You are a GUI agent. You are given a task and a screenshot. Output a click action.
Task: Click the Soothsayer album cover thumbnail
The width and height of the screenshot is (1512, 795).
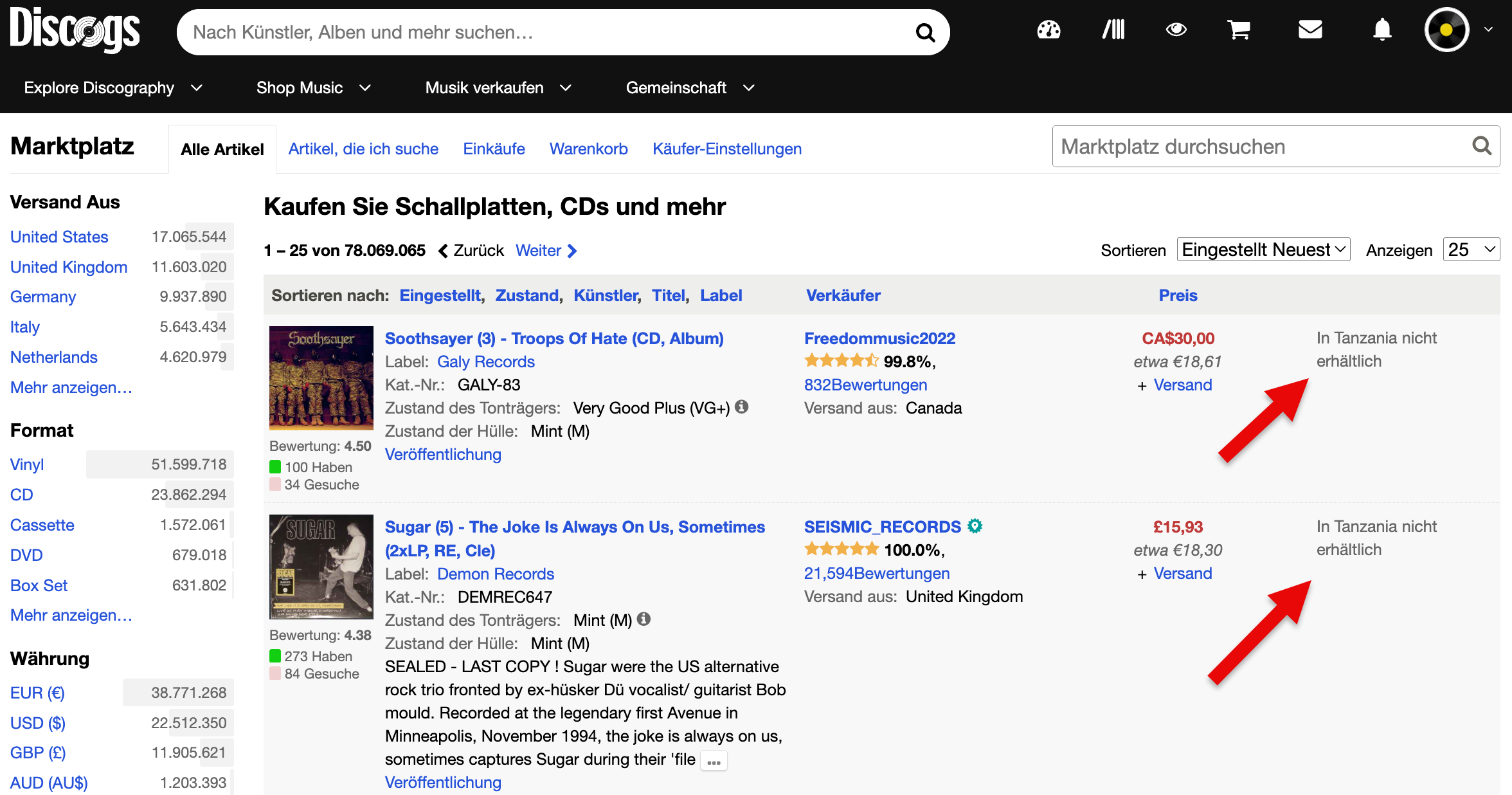coord(321,378)
